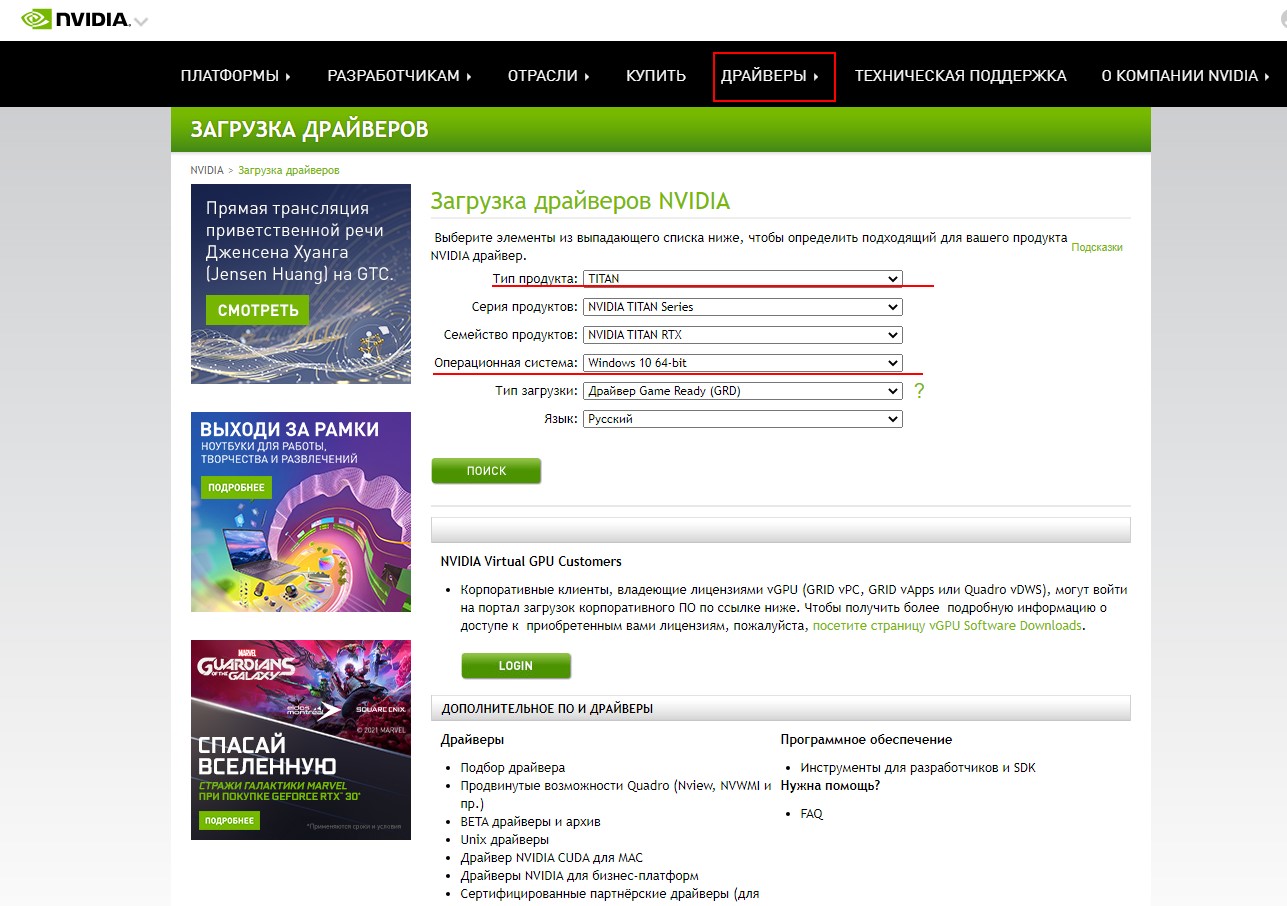Open the Тип продукта dropdown
Viewport: 1287px width, 906px height.
pos(742,279)
